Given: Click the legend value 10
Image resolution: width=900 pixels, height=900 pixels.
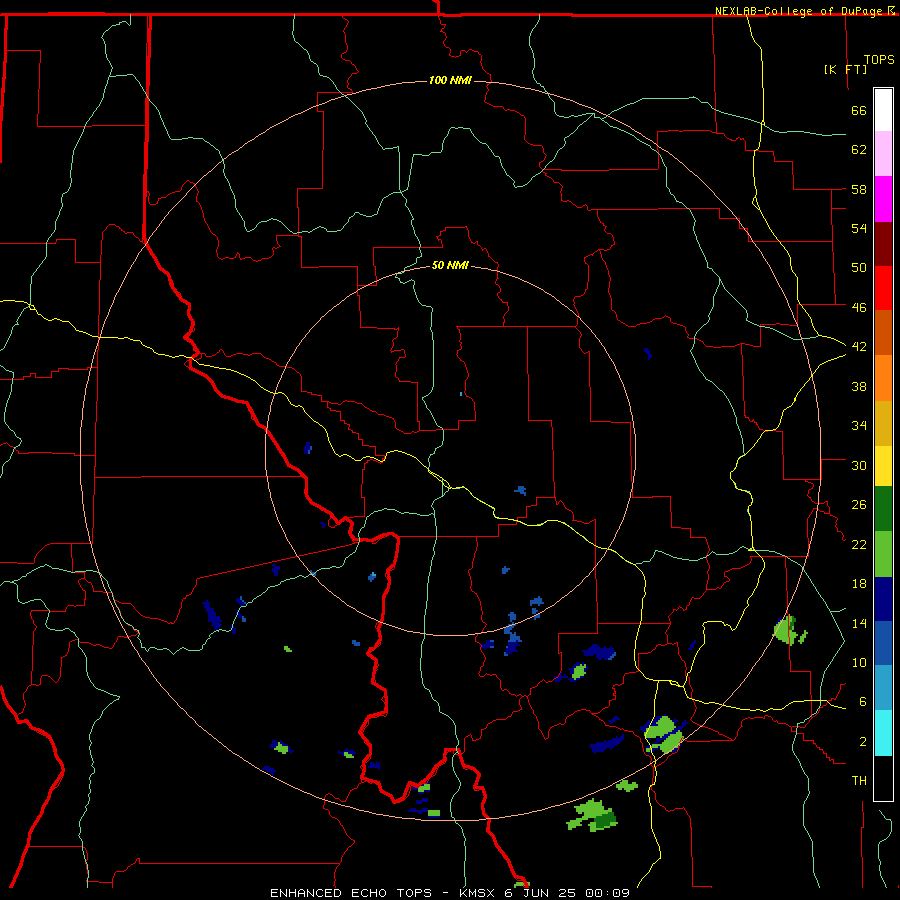Looking at the screenshot, I should click(859, 663).
